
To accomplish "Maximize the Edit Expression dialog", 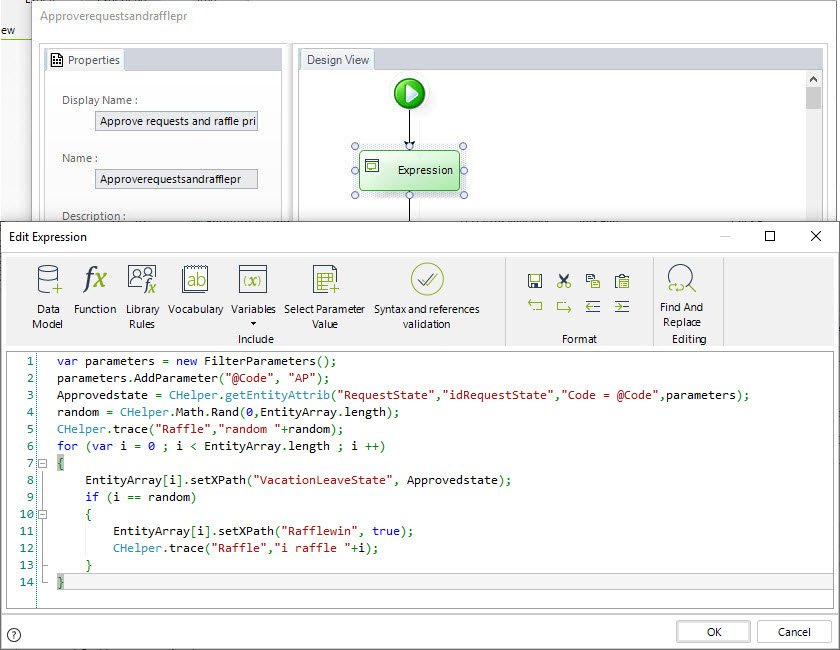I will (770, 236).
